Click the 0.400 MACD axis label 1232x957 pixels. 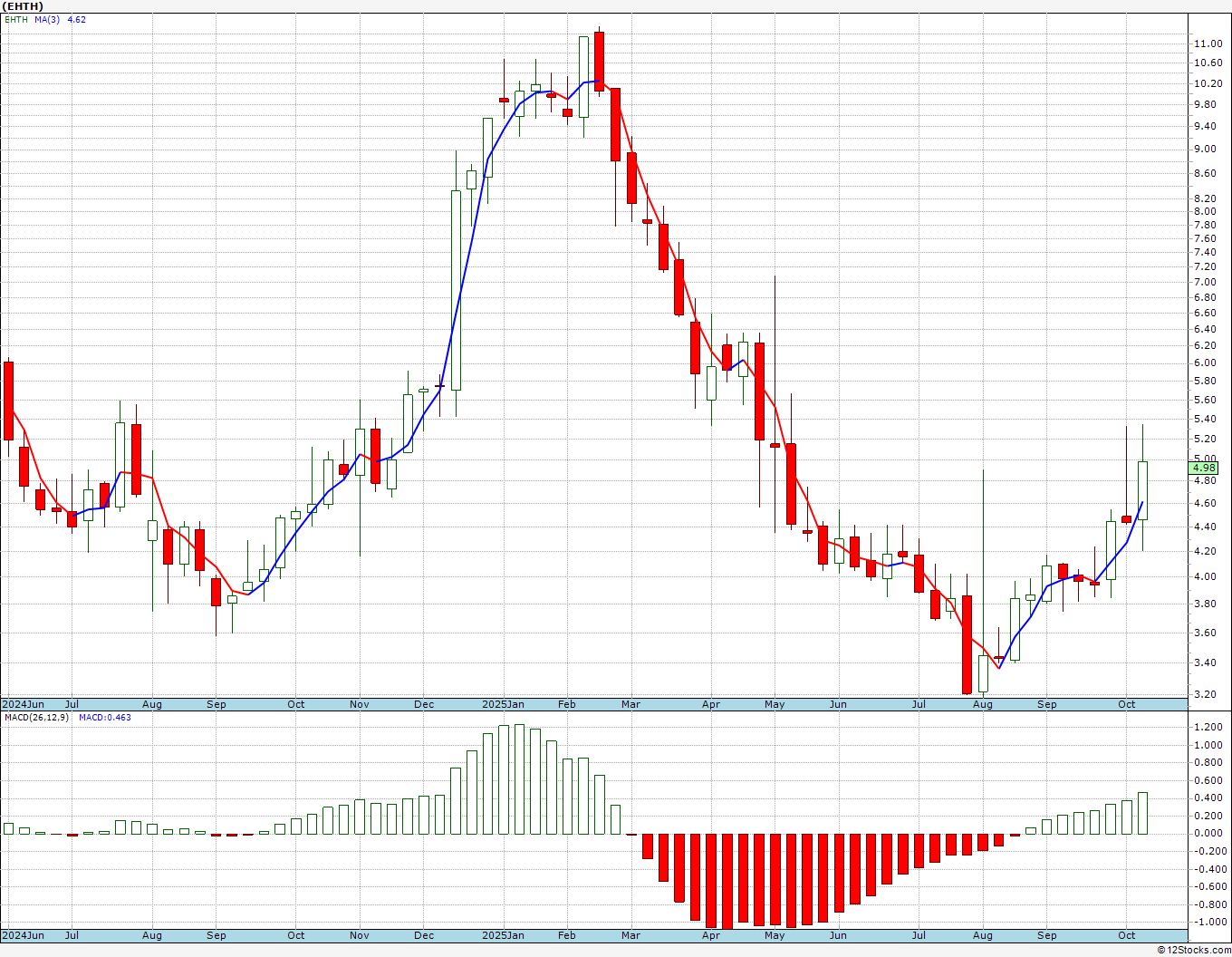(1208, 797)
